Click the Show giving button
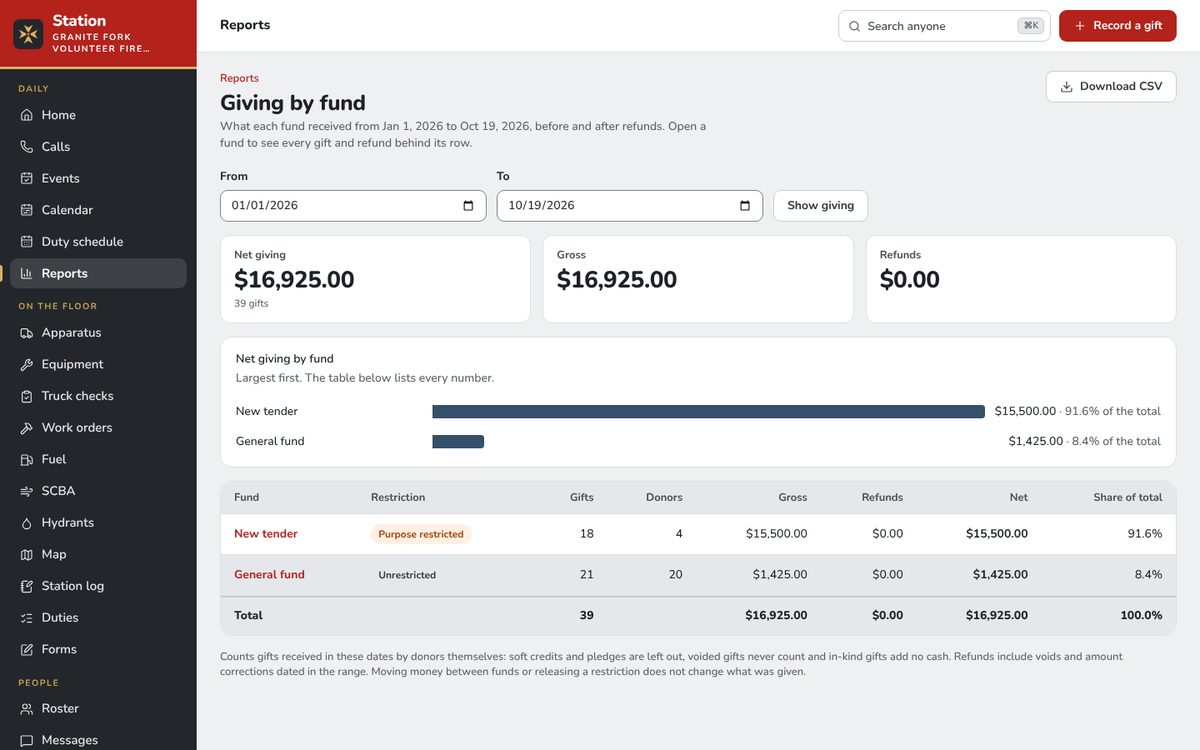The image size is (1200, 750). [820, 206]
